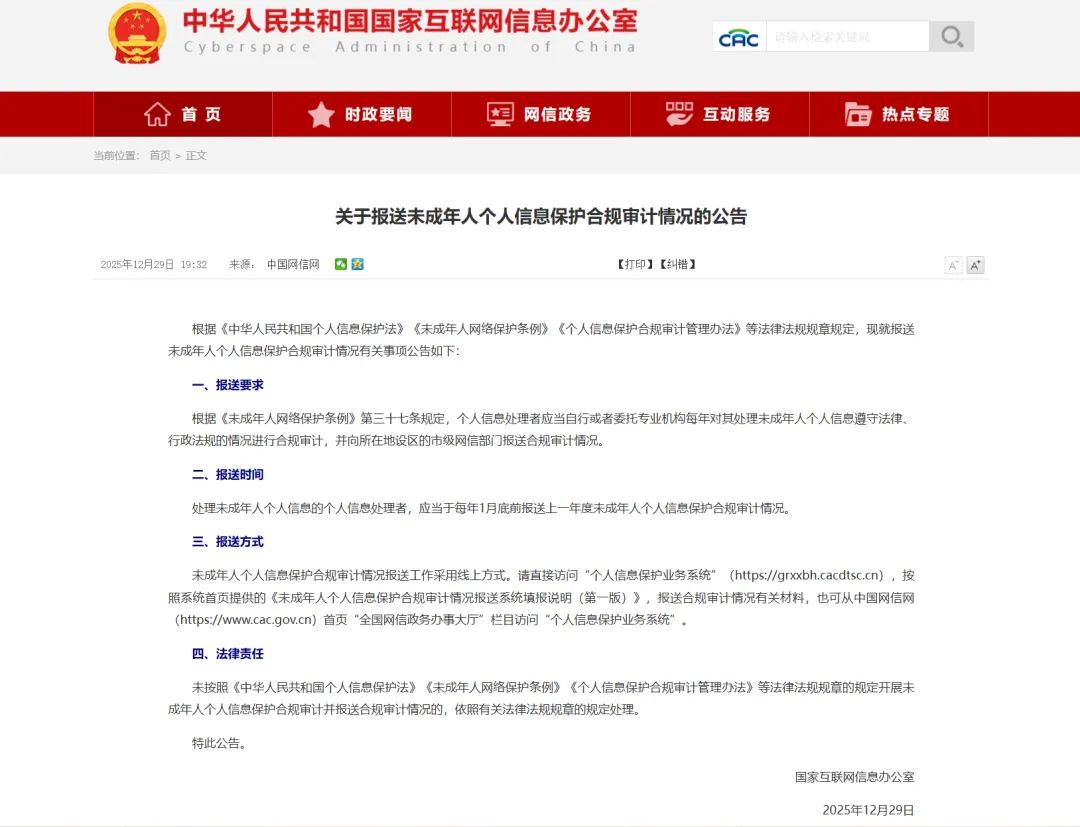Image resolution: width=1080 pixels, height=827 pixels.
Task: Click the star icon beside 时政要闻
Action: pyautogui.click(x=320, y=114)
